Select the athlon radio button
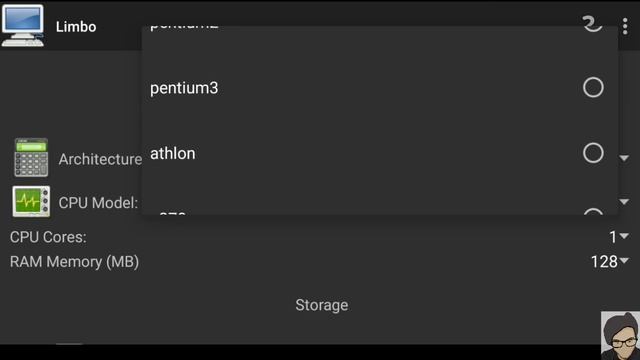 click(x=593, y=153)
